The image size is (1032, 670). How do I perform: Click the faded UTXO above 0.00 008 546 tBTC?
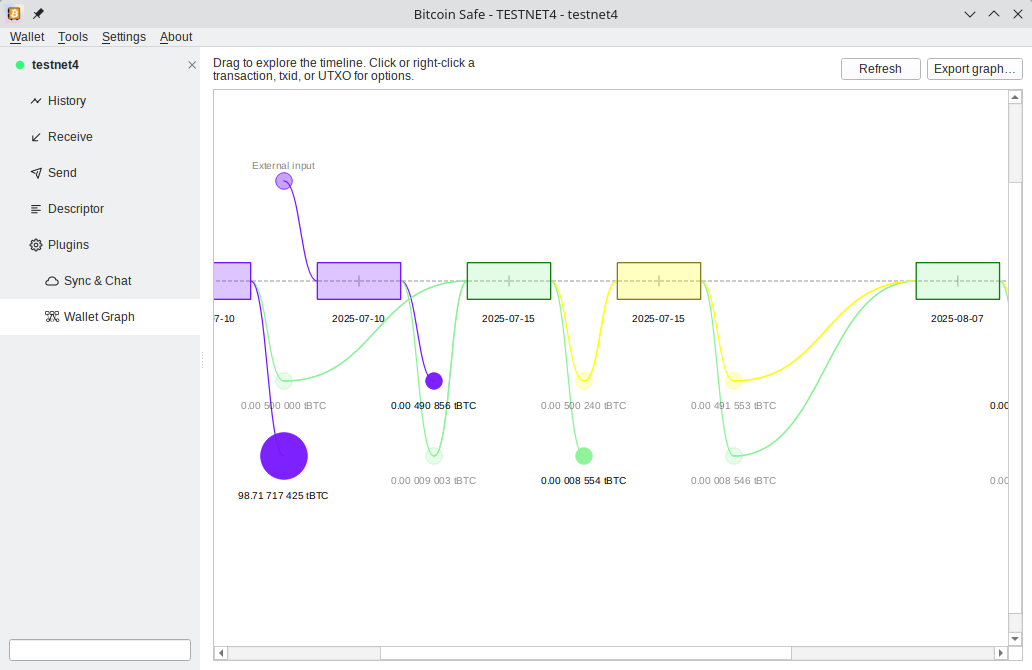click(x=734, y=455)
